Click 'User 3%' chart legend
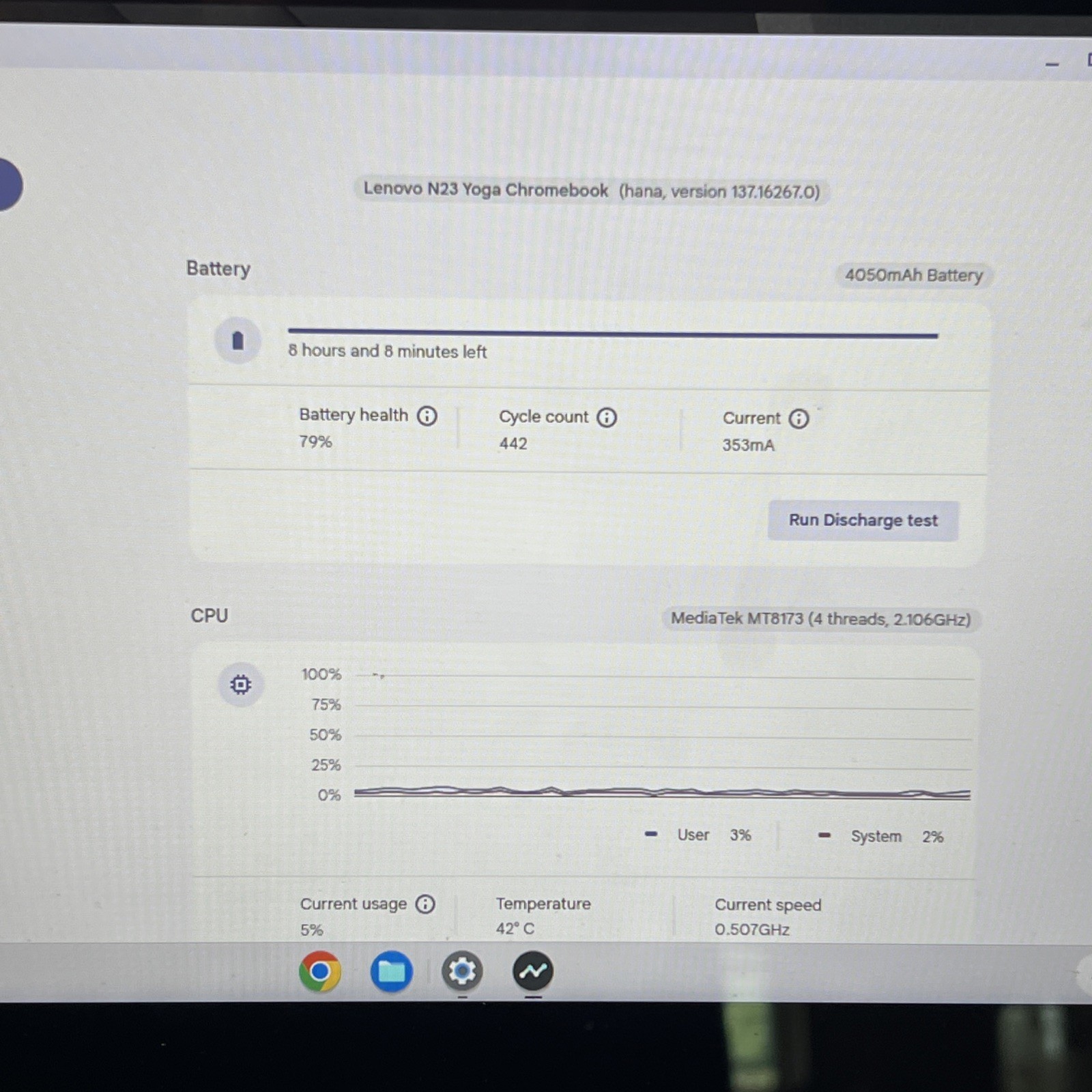Screen dimensions: 1092x1092 pos(698,835)
